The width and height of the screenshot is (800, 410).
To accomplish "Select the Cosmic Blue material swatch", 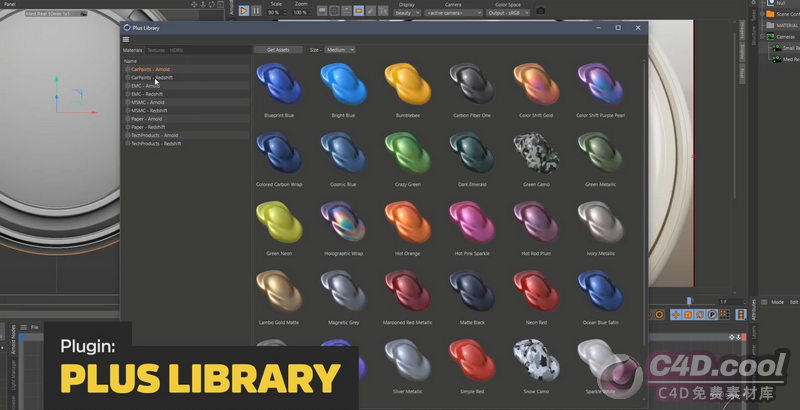I will click(343, 152).
